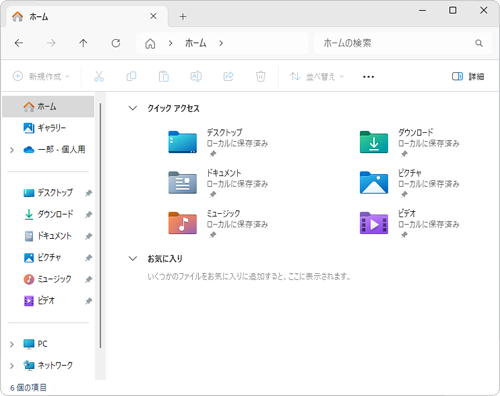Collapse the お気に入り section

[133, 259]
